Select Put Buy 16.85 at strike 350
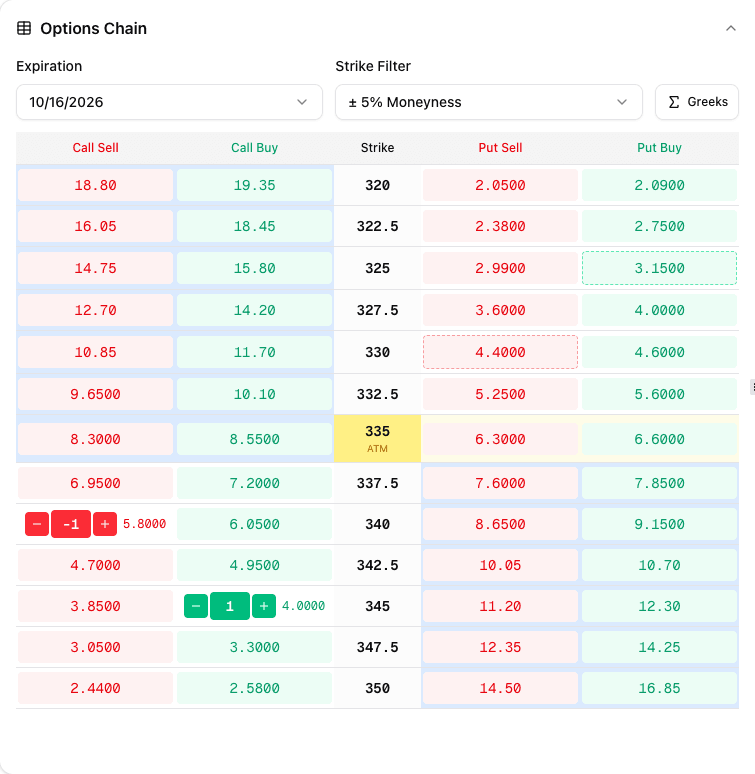Image resolution: width=755 pixels, height=774 pixels. 659,688
